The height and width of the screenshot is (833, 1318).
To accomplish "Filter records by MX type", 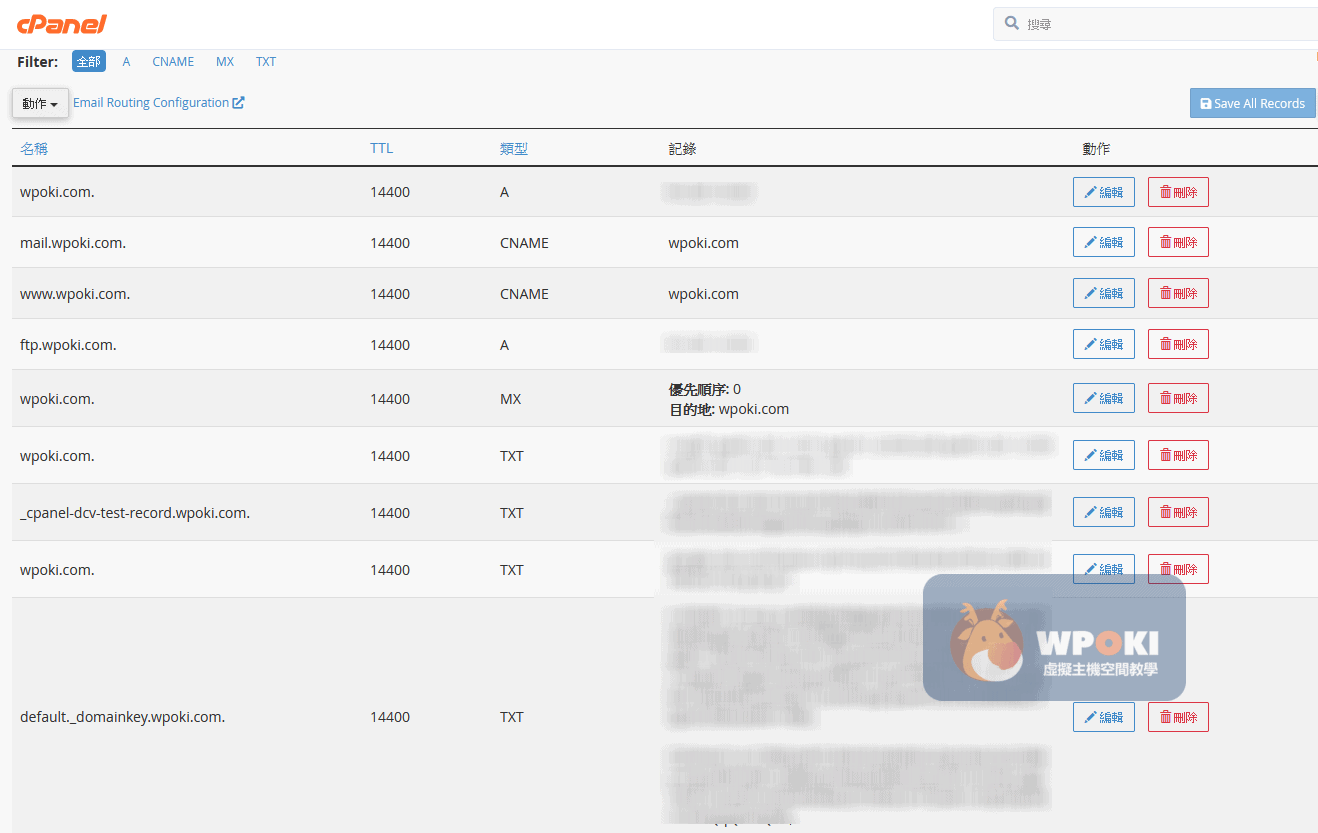I will click(225, 62).
